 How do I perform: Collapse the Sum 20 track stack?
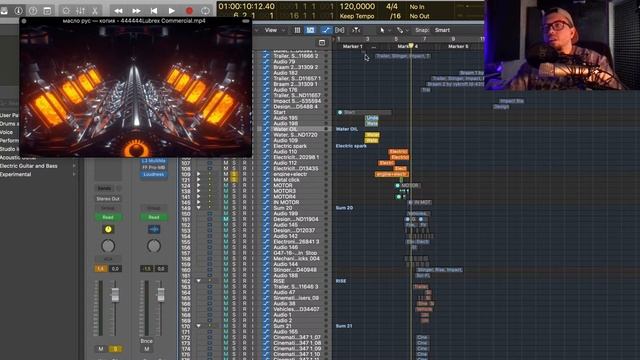[198, 208]
